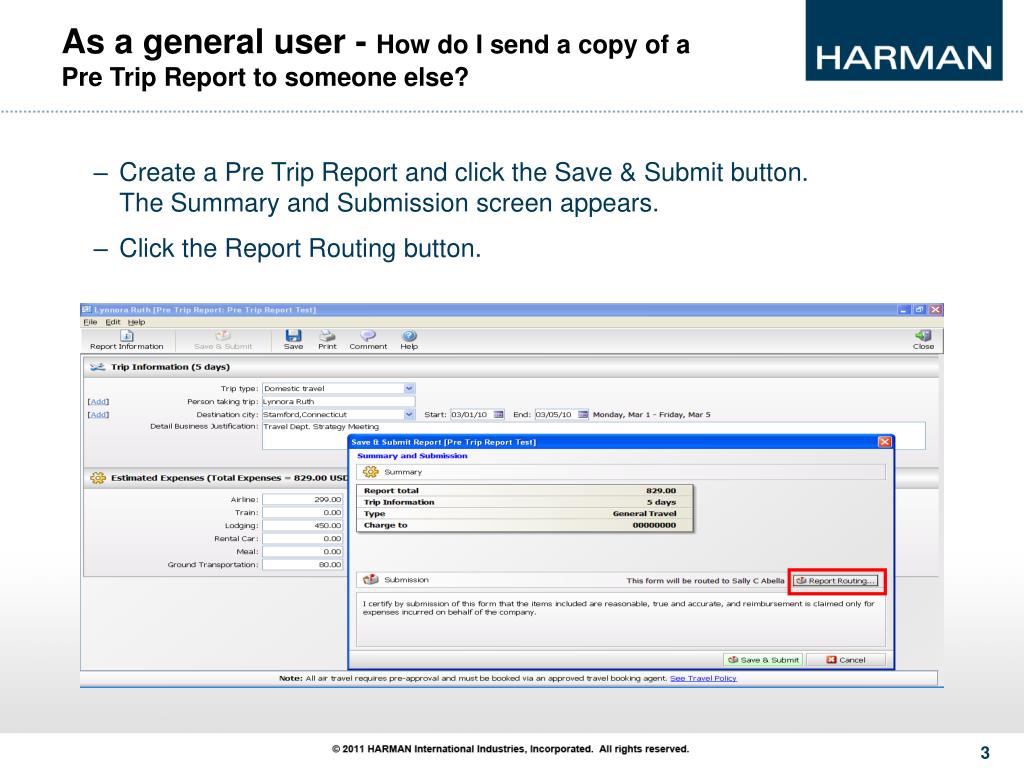Viewport: 1024px width, 768px height.
Task: Click the Lodging expense amount field
Action: point(302,526)
